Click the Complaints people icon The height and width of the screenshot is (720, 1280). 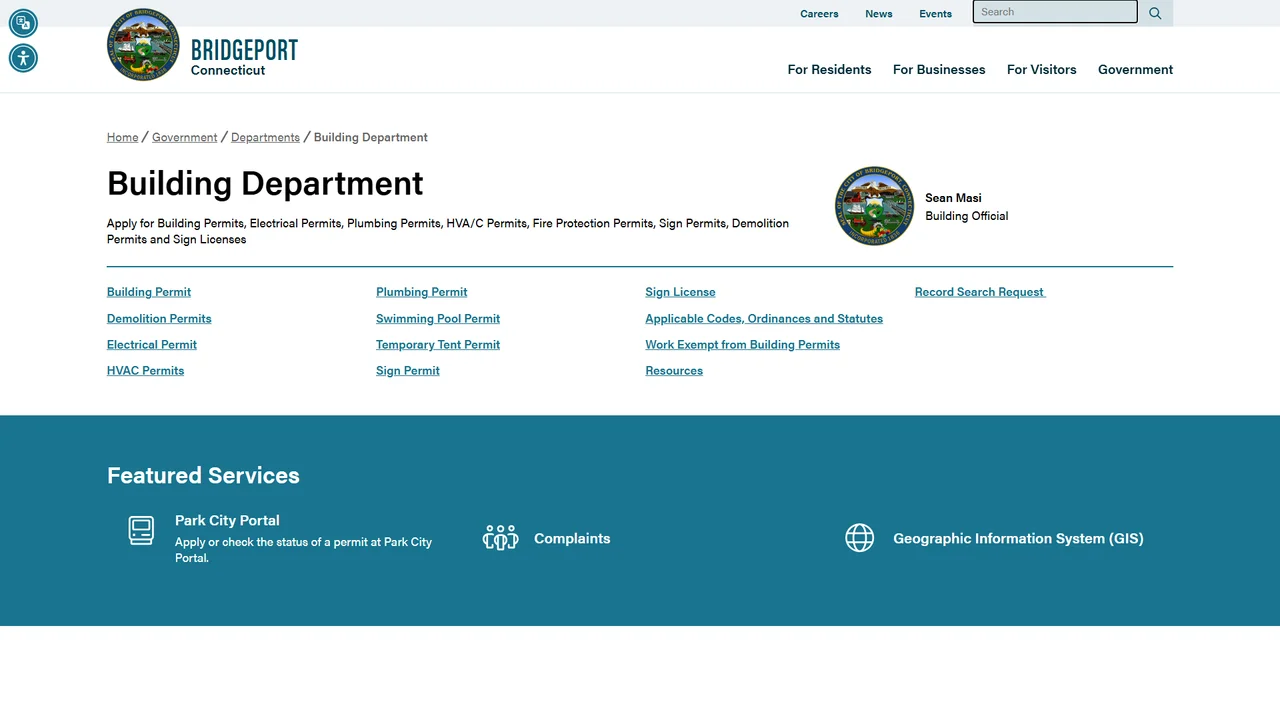(500, 538)
